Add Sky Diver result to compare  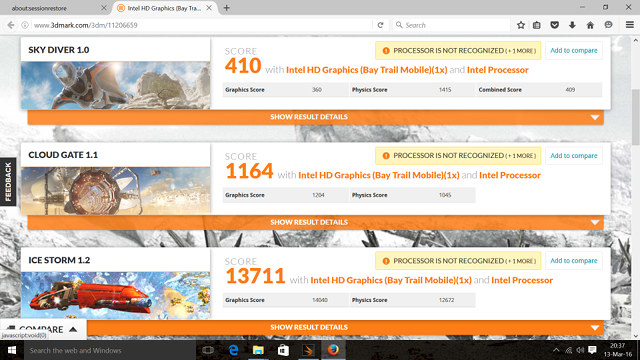click(573, 51)
